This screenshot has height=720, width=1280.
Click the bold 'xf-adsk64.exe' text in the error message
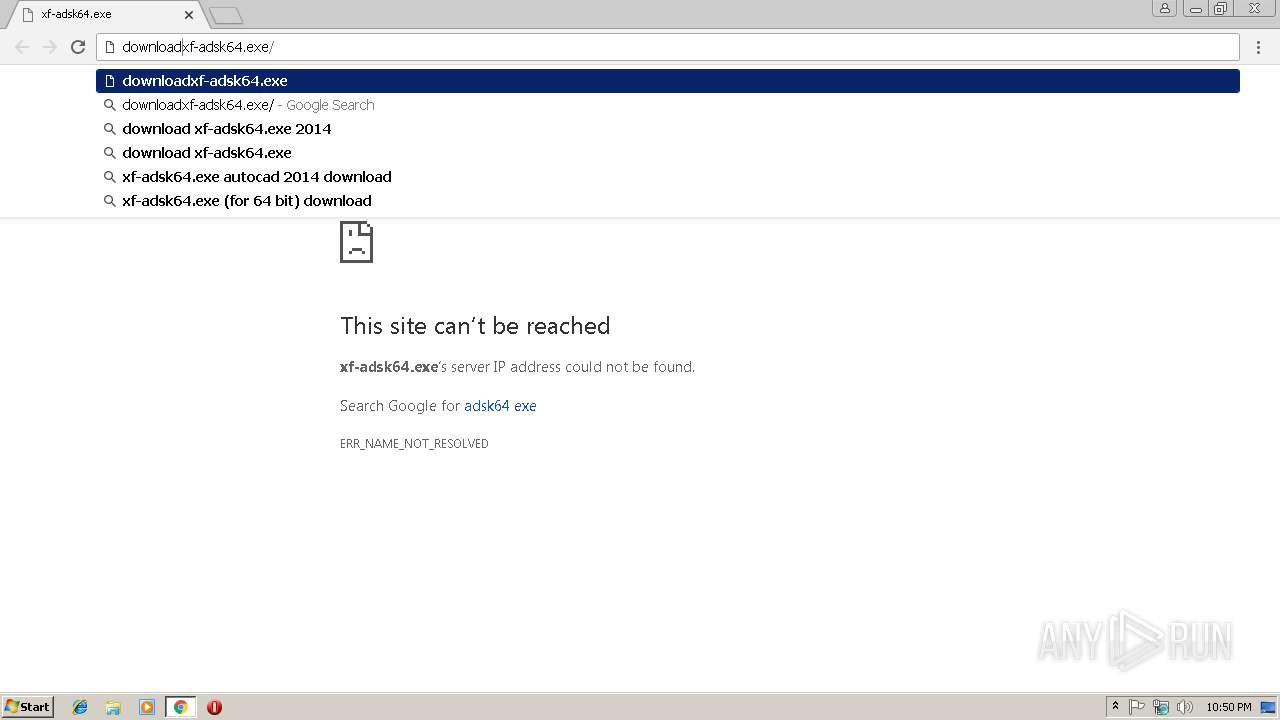(x=389, y=367)
